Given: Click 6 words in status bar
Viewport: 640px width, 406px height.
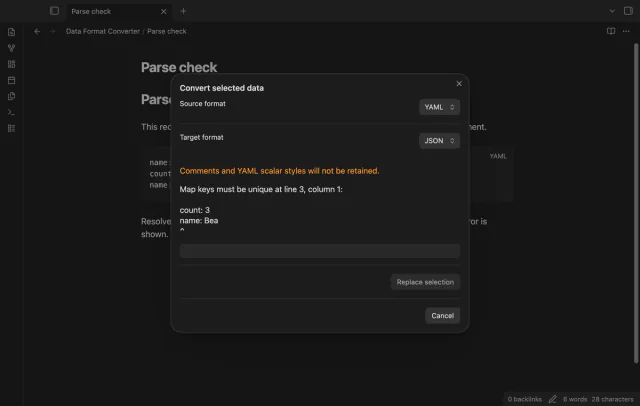Looking at the screenshot, I should point(575,399).
